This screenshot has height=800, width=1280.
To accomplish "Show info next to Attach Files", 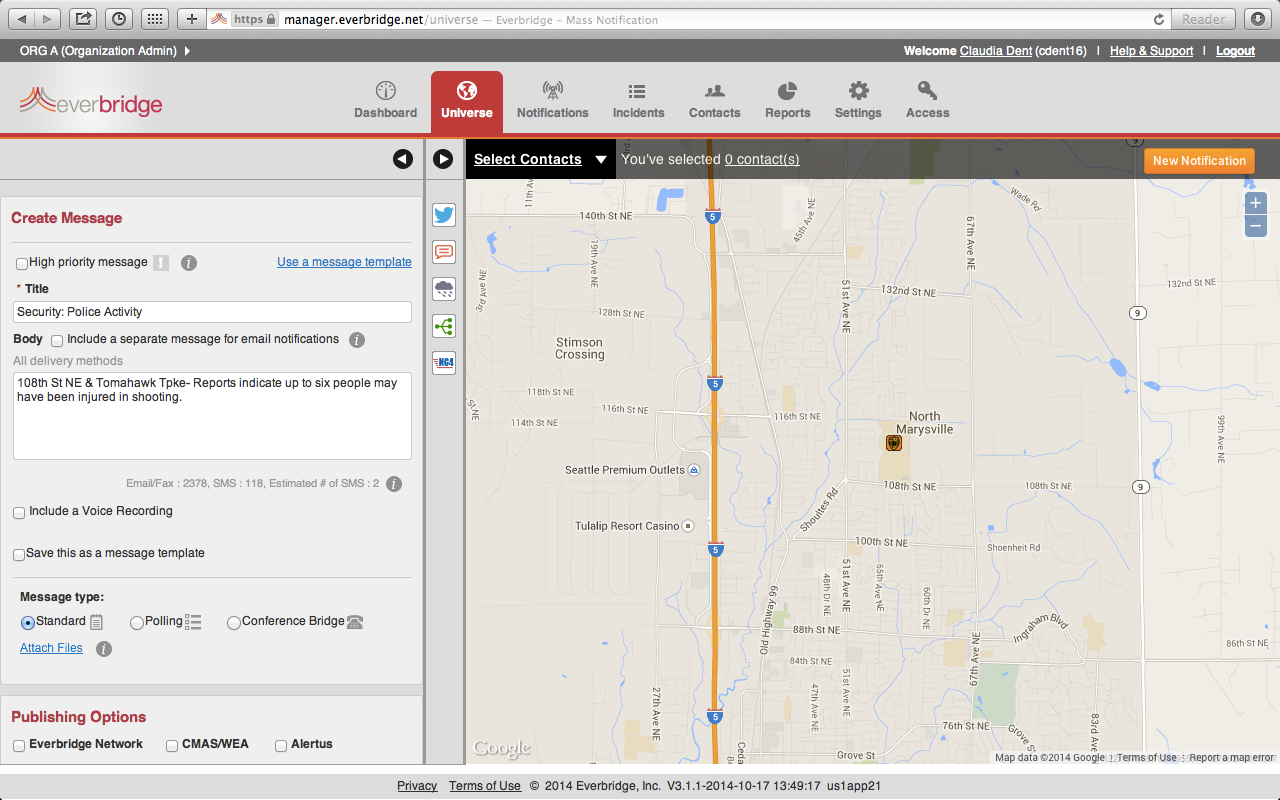I will click(x=104, y=649).
